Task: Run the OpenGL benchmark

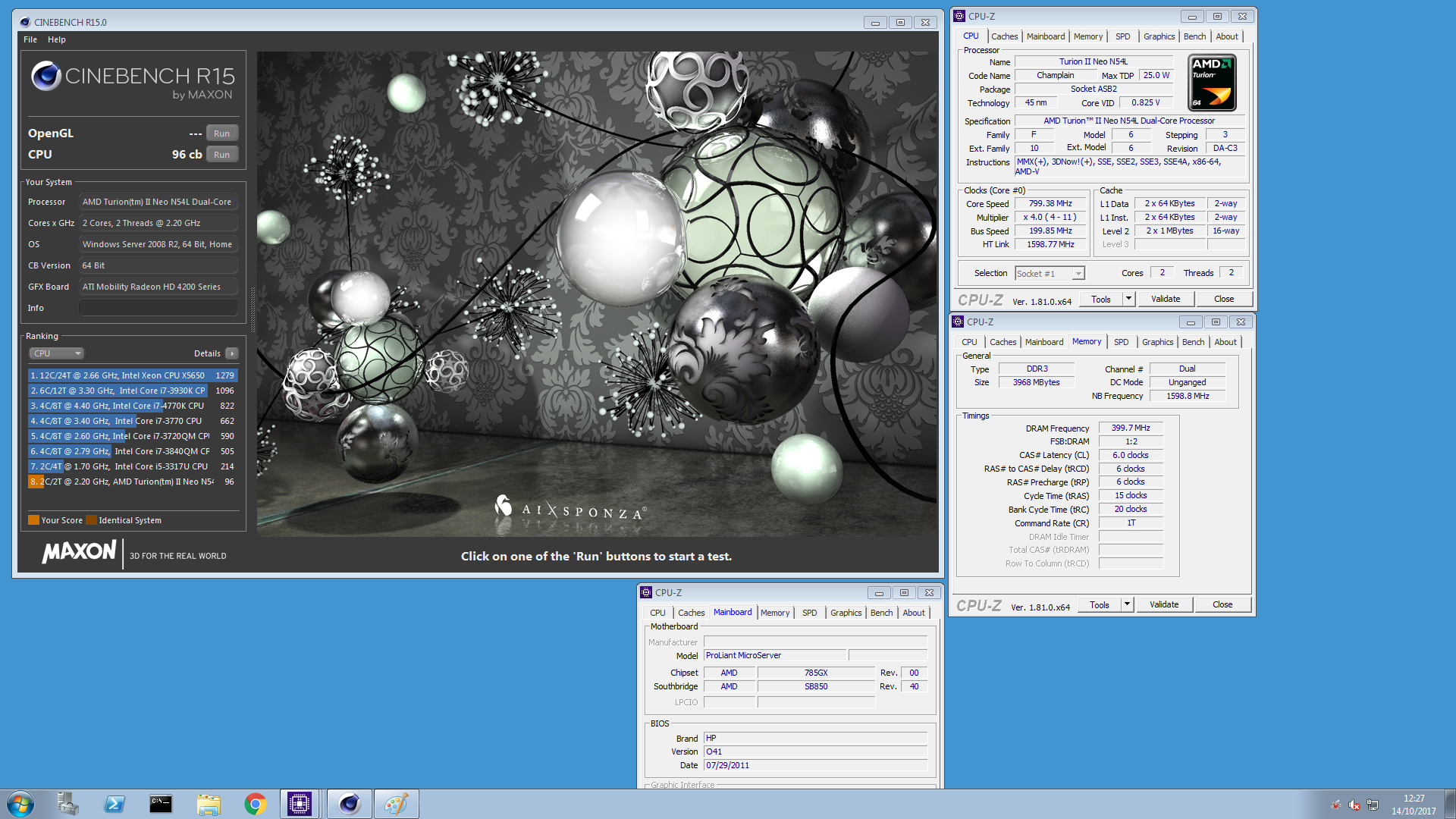Action: pos(221,133)
